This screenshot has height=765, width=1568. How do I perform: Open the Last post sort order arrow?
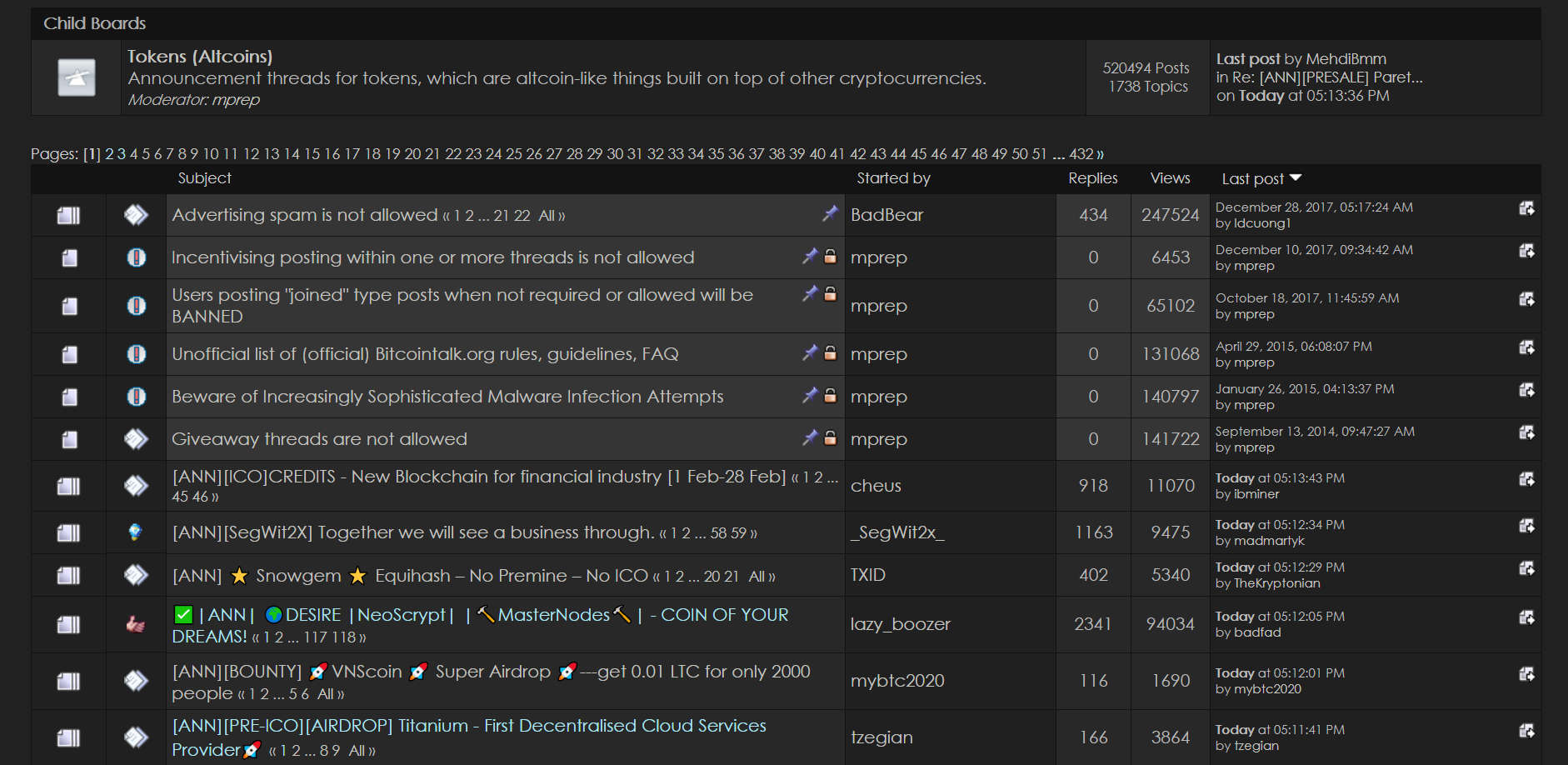(1296, 177)
